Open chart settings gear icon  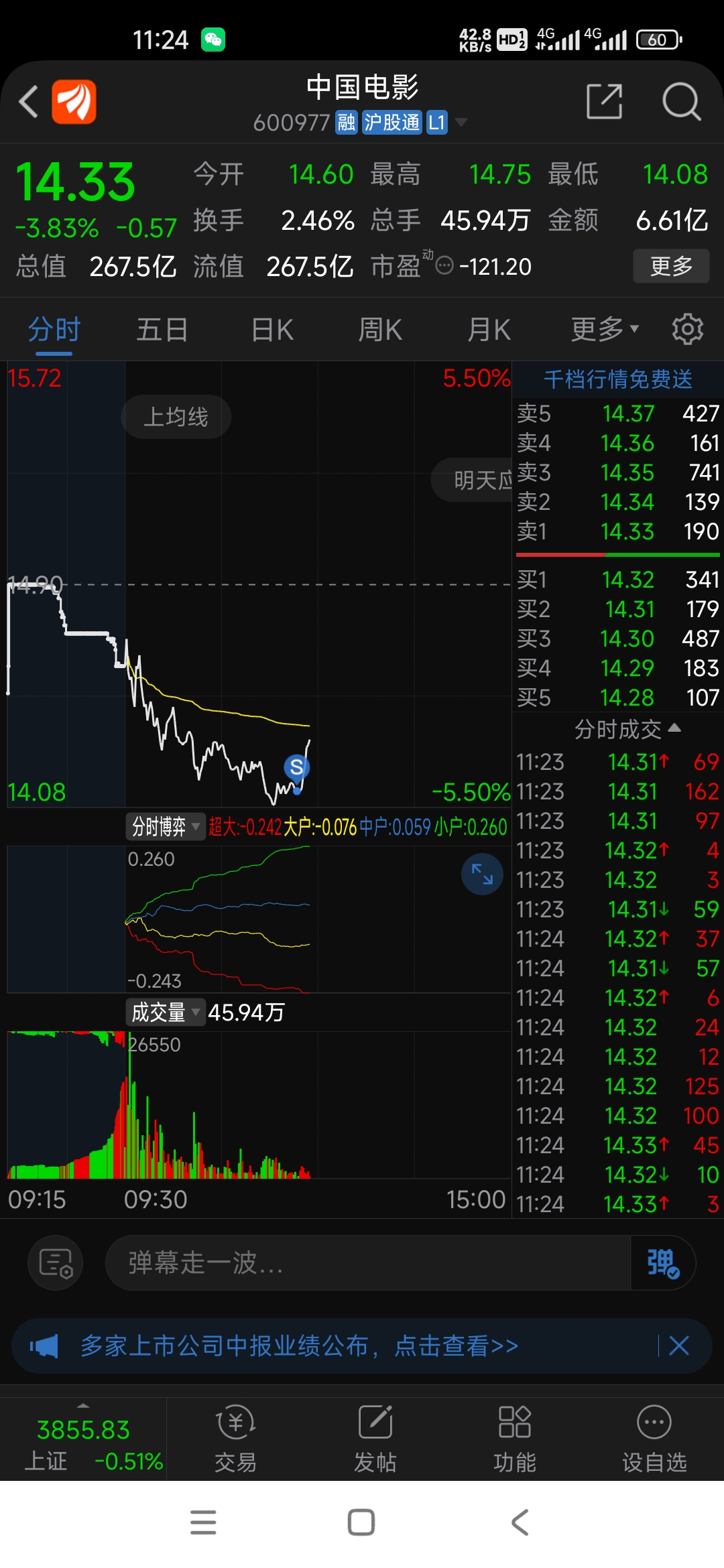pos(688,329)
